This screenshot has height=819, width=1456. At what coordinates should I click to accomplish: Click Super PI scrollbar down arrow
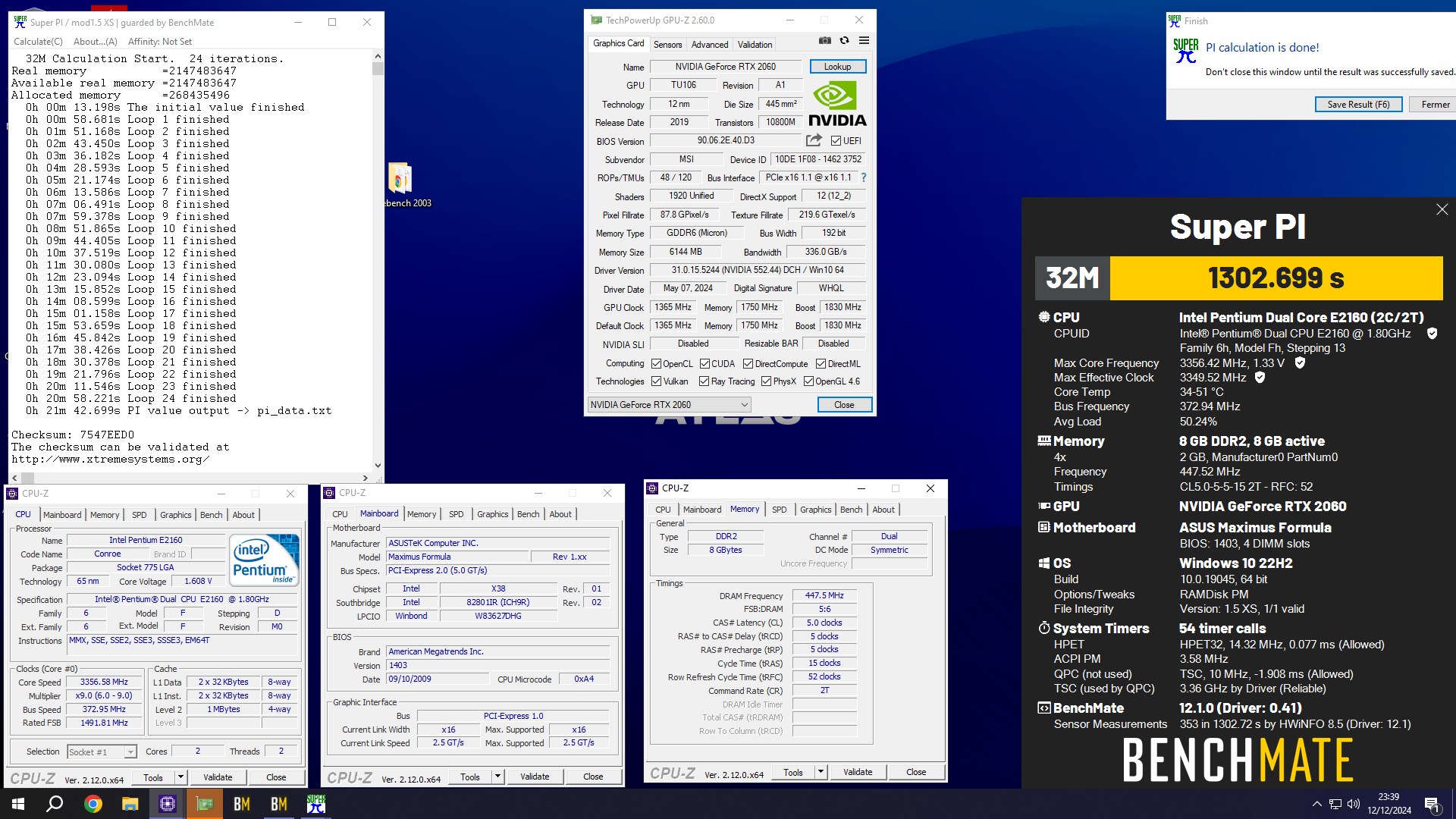pos(378,466)
